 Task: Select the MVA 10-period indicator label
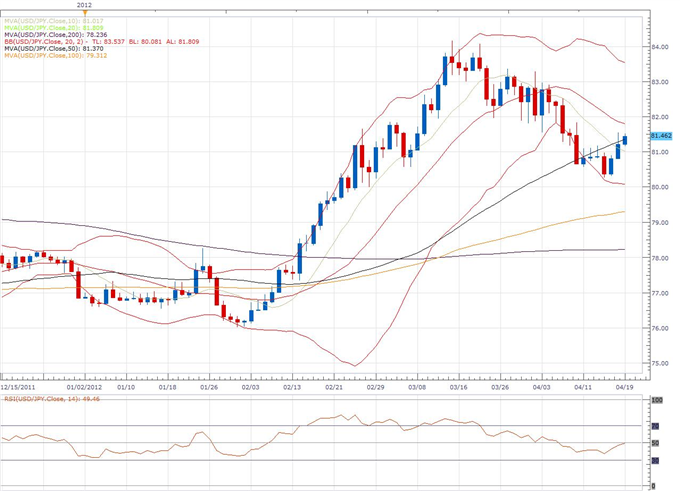tap(45, 19)
